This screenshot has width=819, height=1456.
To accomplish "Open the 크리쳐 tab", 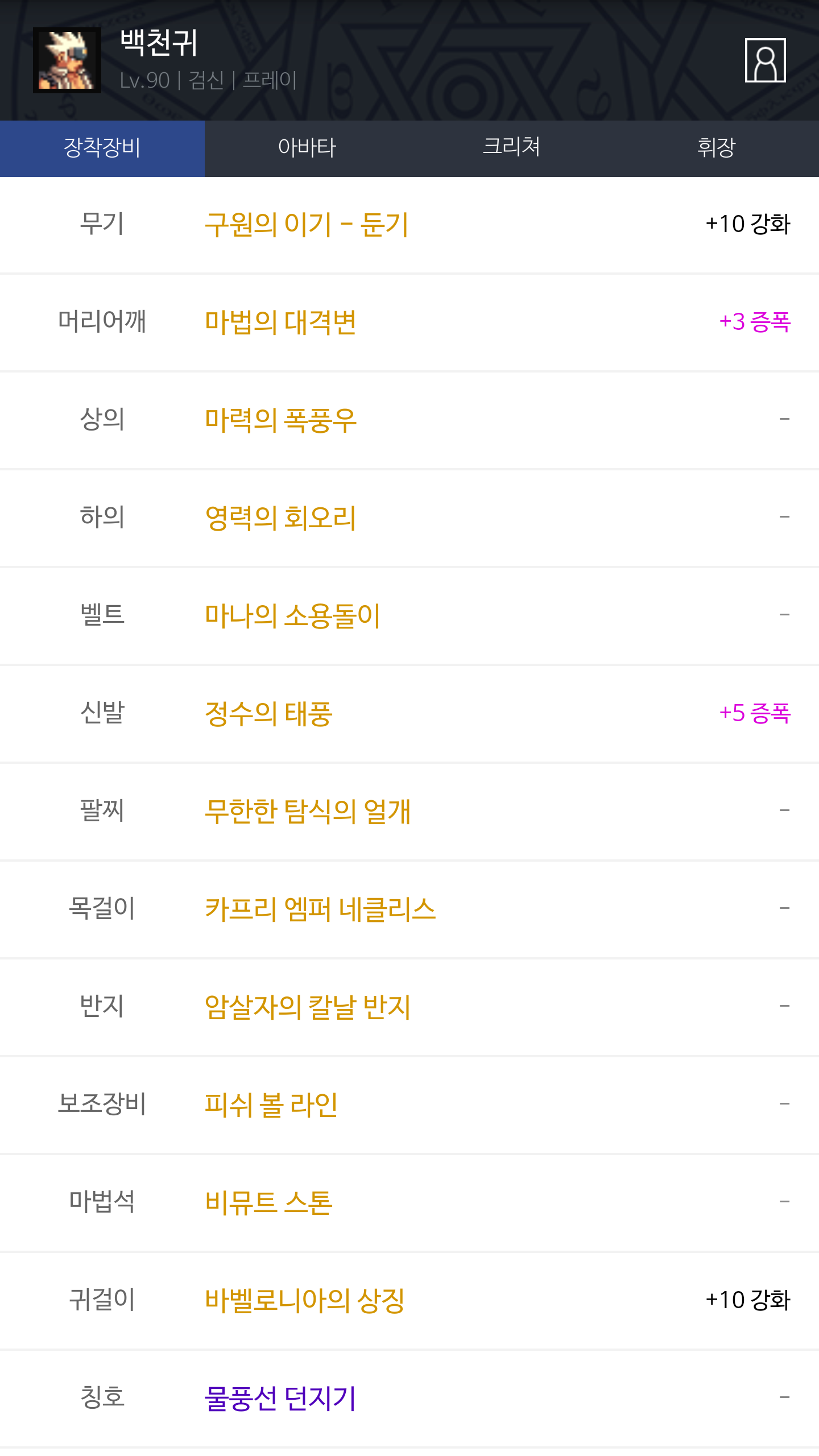I will 511,148.
